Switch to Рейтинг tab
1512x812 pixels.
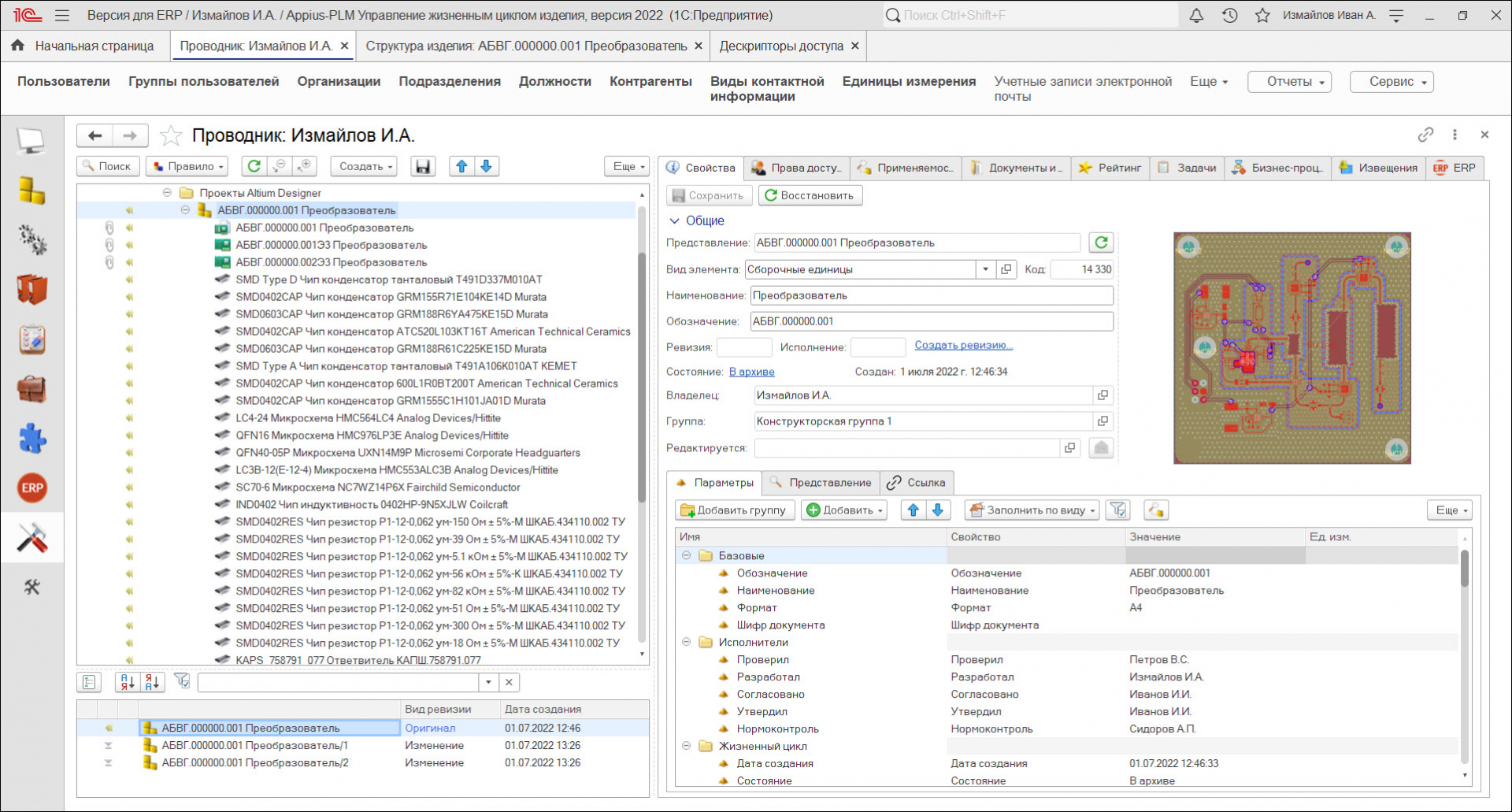(x=1110, y=168)
